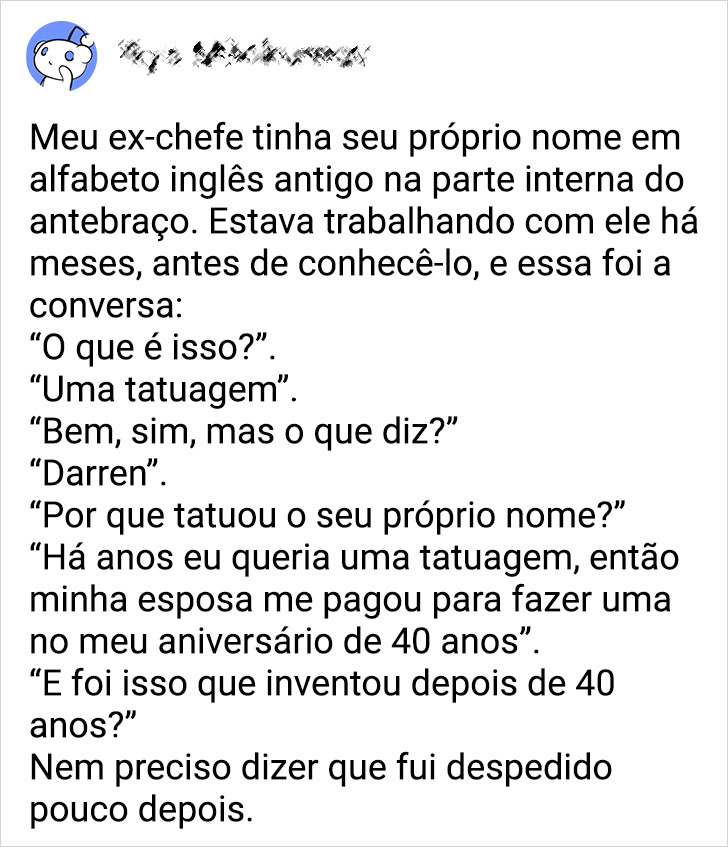Click the line starting "E foi isso que inventou"

pyautogui.click(x=322, y=685)
